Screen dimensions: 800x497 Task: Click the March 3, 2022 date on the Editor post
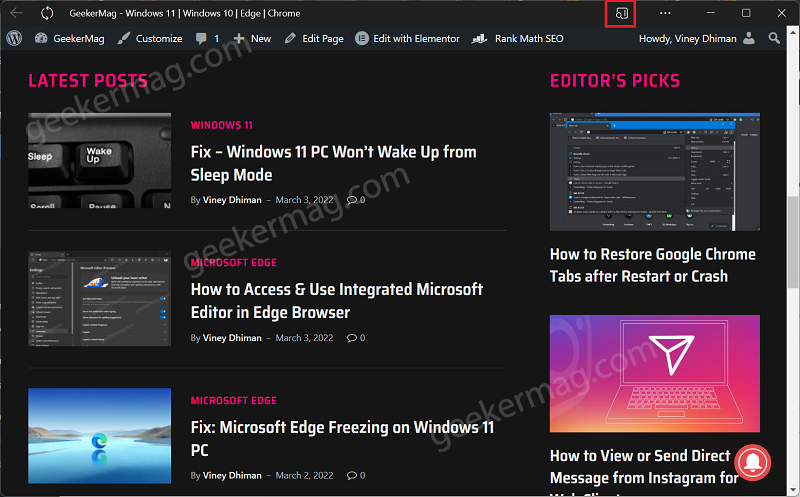(x=304, y=338)
